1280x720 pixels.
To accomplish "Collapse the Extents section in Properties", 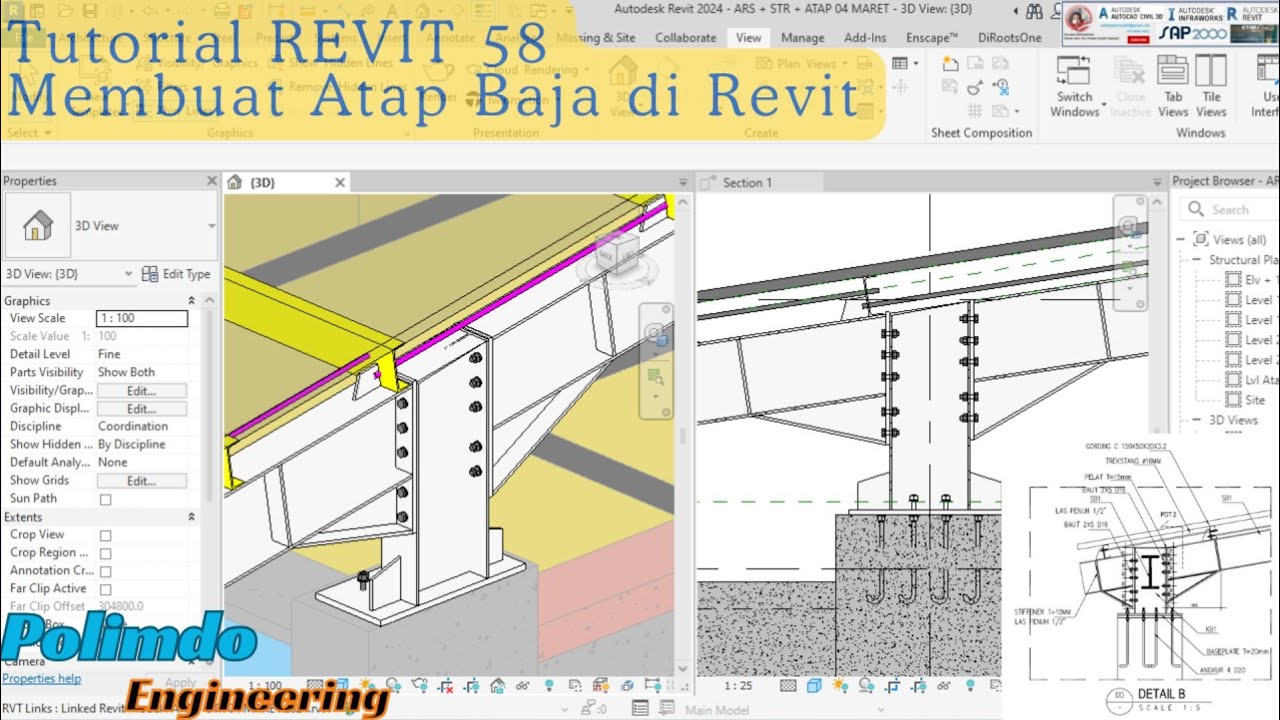I will point(191,518).
